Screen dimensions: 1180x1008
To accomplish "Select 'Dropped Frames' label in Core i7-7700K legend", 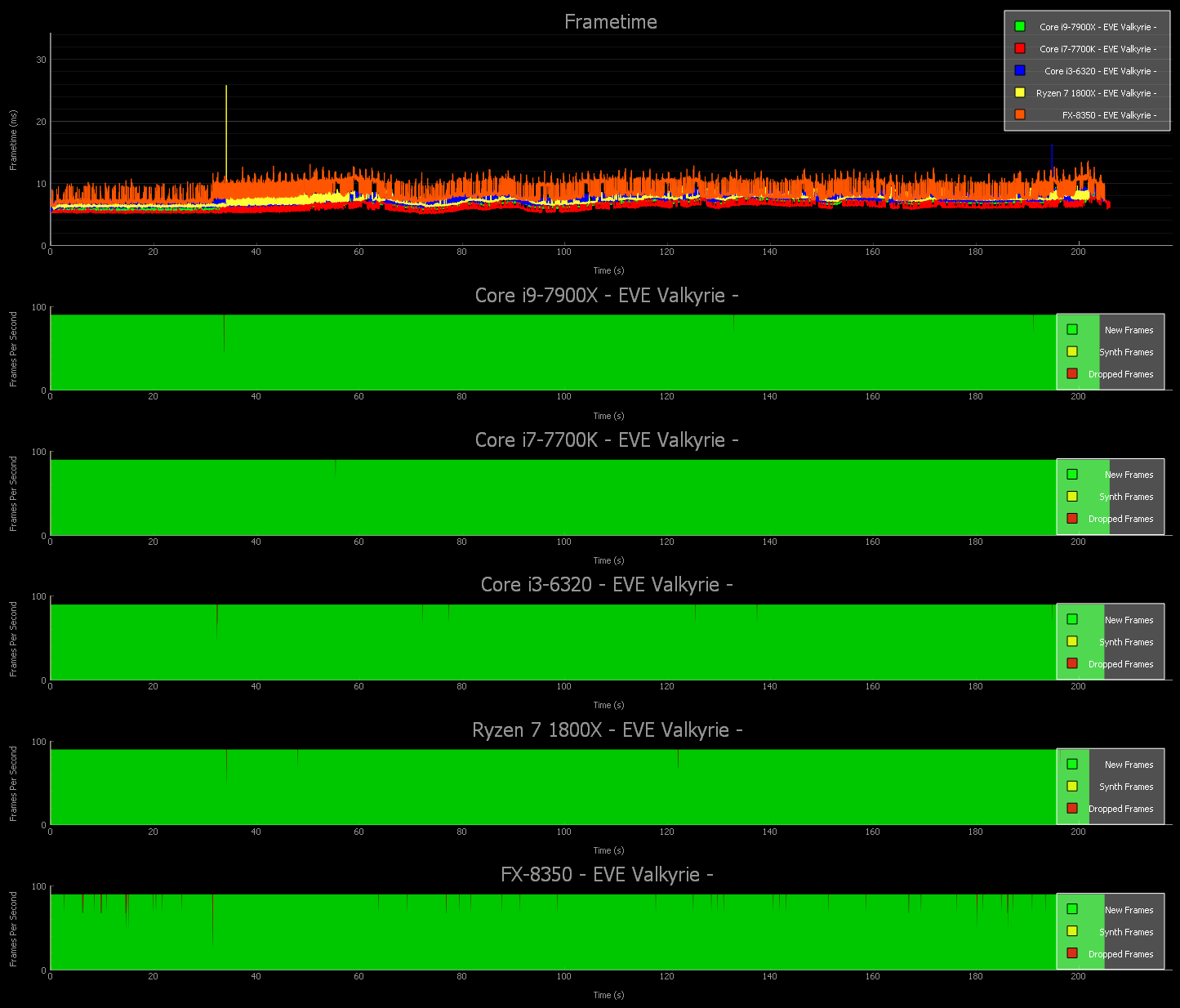I will 1121,519.
